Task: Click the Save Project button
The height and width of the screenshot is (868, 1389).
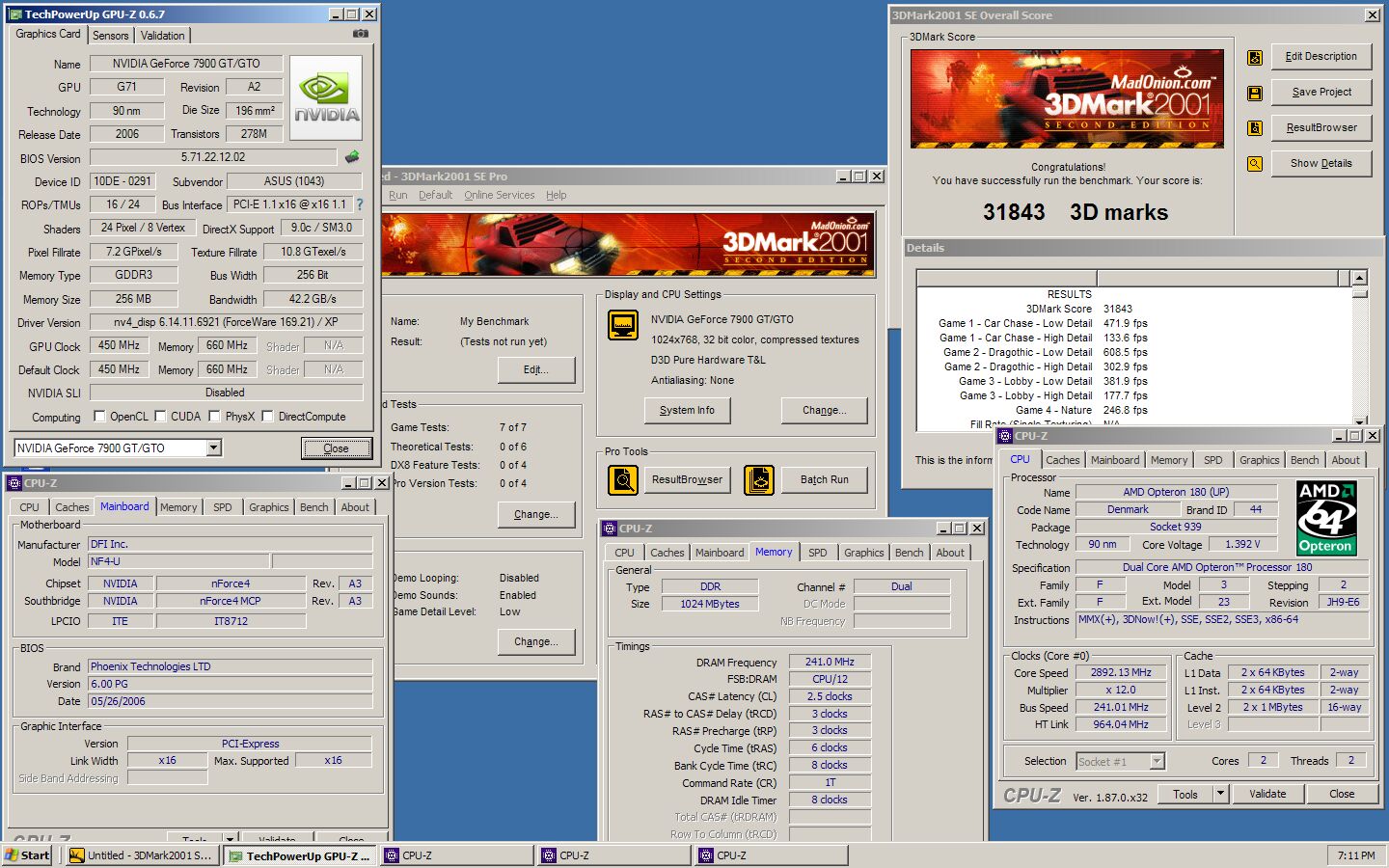Action: [1321, 93]
